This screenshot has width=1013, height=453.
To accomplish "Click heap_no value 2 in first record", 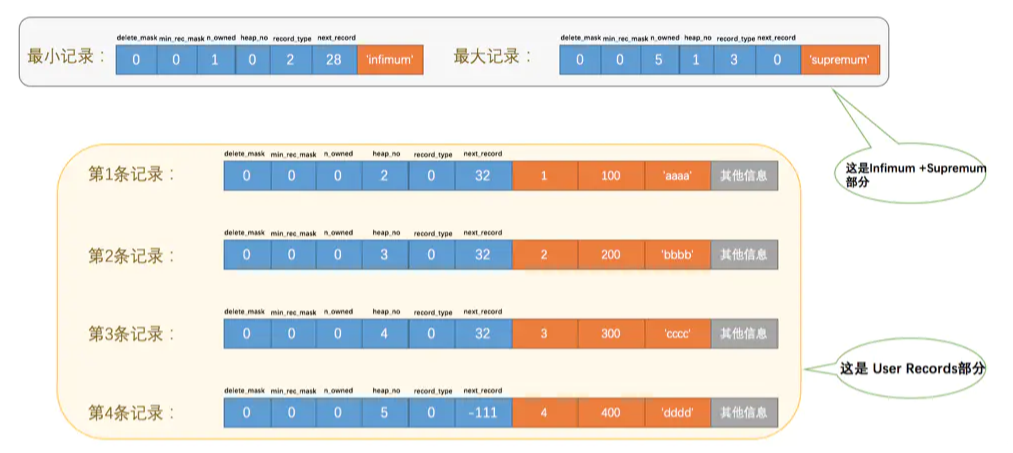I will pyautogui.click(x=384, y=176).
